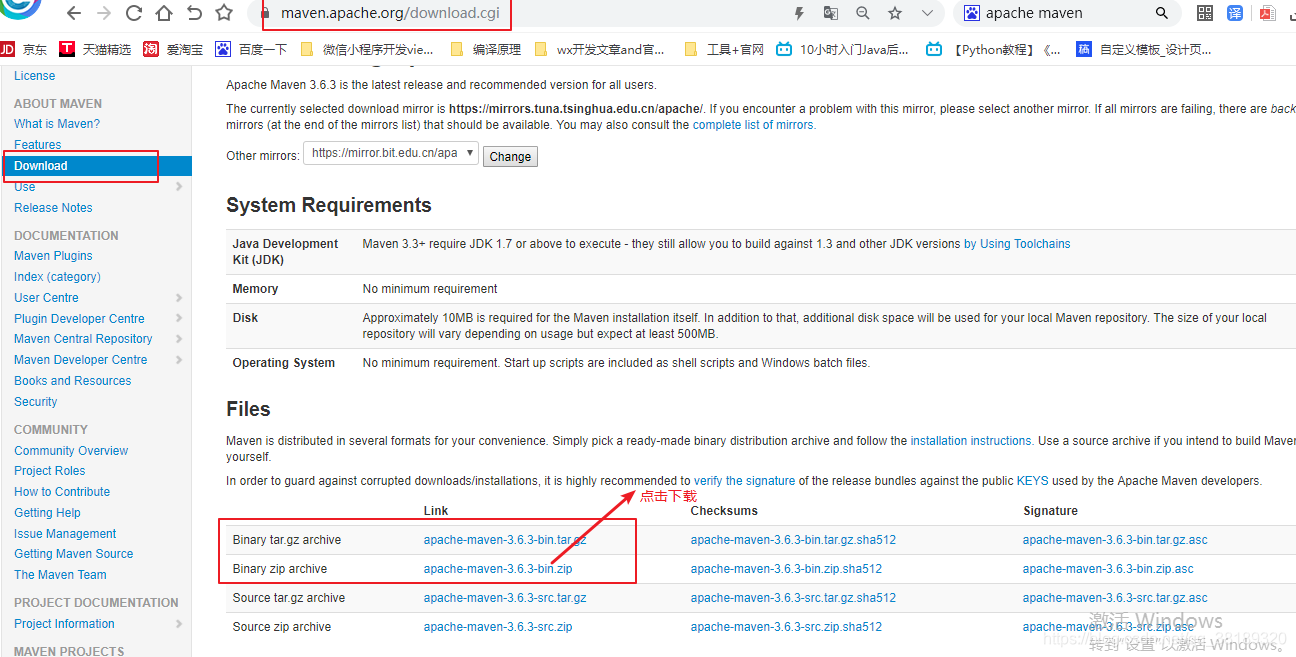Open Community Overview in sidebar
Image resolution: width=1296 pixels, height=657 pixels.
pos(71,451)
